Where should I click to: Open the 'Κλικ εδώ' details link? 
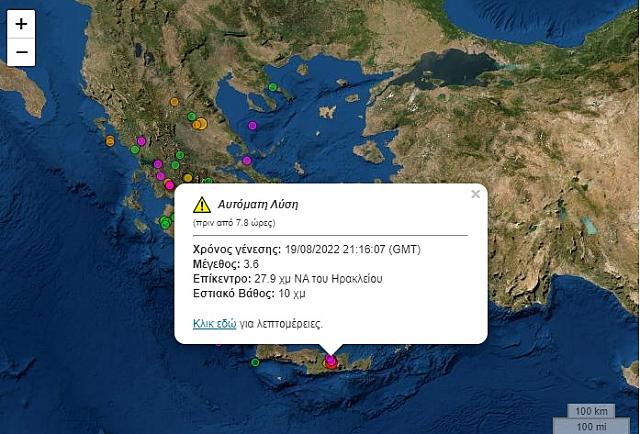214,323
